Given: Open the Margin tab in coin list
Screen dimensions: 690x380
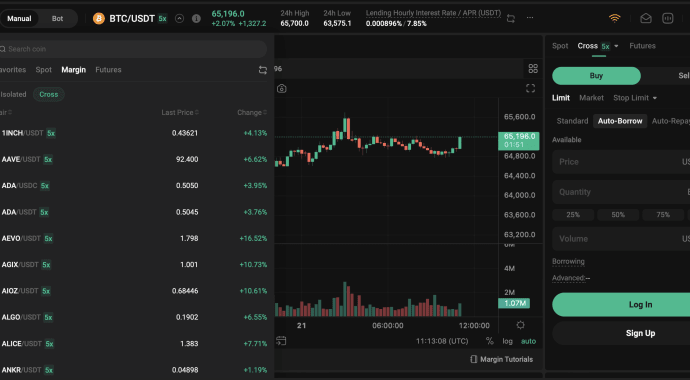Looking at the screenshot, I should pos(73,69).
